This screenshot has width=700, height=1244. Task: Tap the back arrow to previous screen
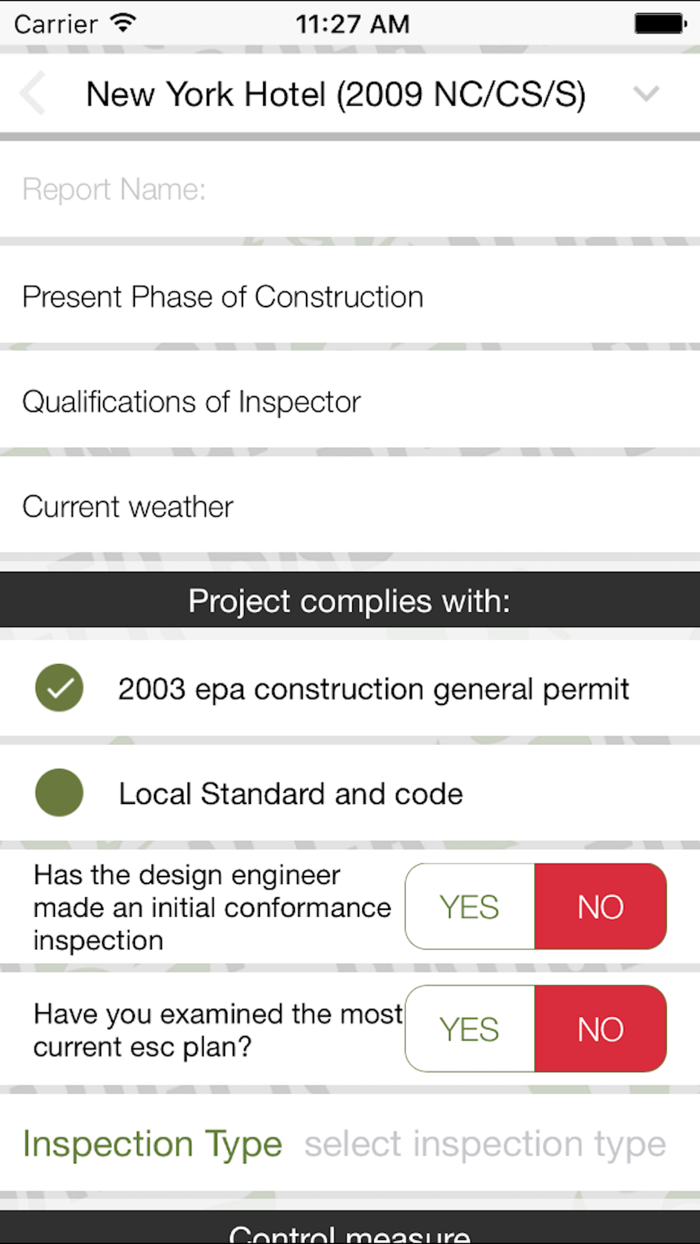click(33, 93)
